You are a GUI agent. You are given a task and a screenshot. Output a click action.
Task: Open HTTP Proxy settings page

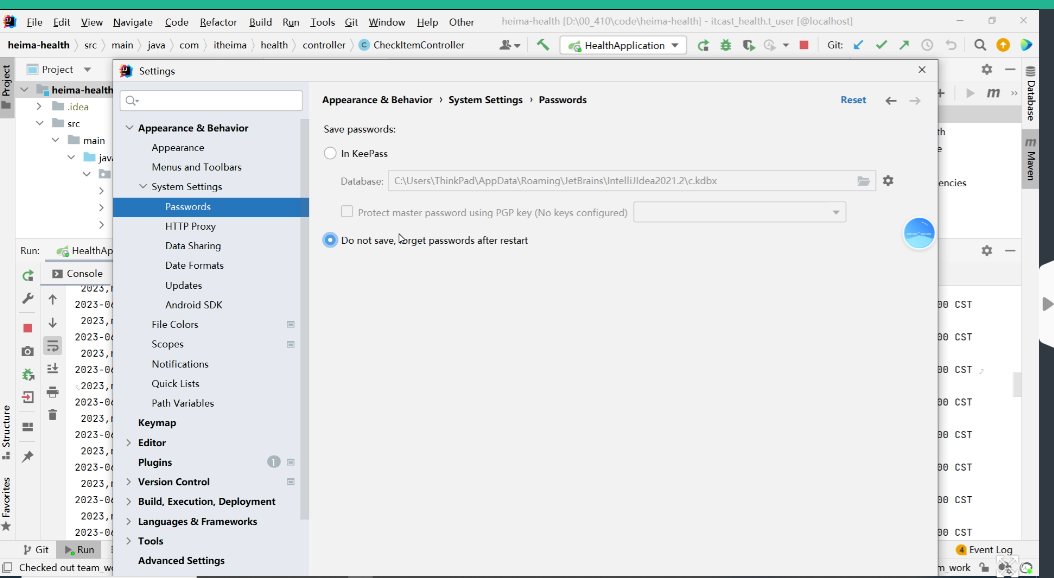pyautogui.click(x=190, y=227)
